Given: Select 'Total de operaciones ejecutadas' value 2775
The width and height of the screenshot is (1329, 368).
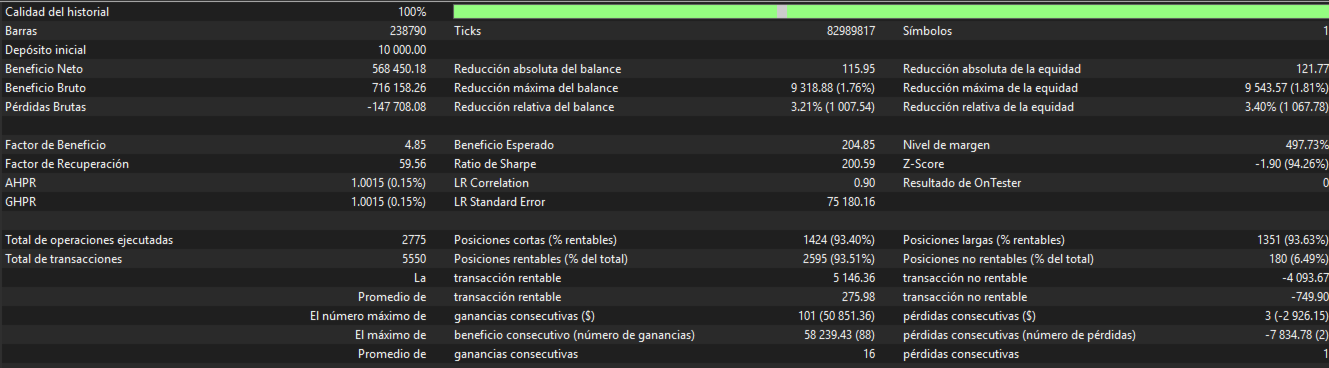Looking at the screenshot, I should (x=414, y=240).
